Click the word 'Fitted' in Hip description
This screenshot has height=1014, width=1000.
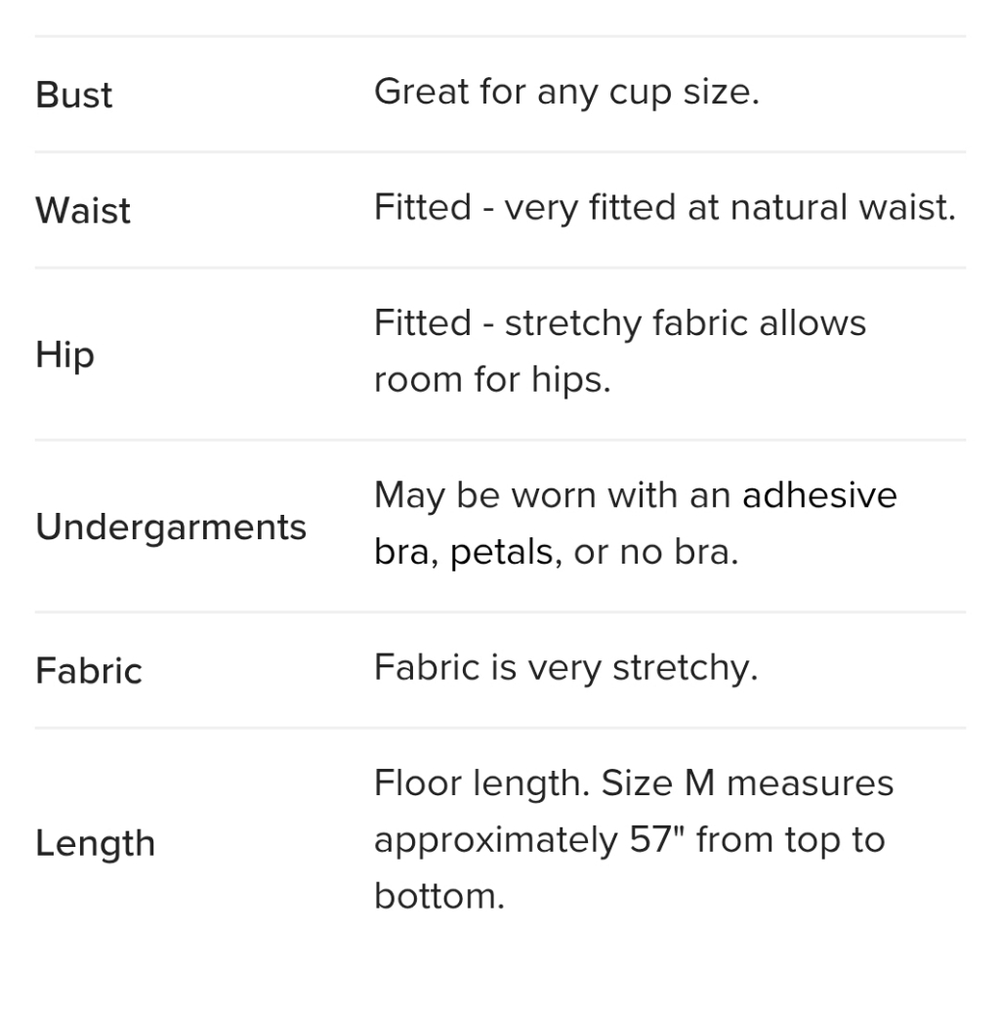tap(422, 323)
